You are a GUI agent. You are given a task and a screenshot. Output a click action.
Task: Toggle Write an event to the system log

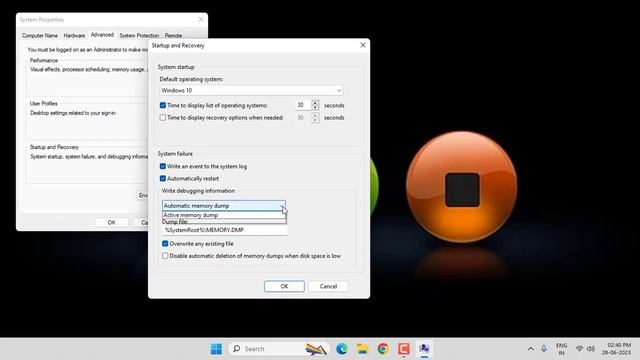[x=163, y=166]
